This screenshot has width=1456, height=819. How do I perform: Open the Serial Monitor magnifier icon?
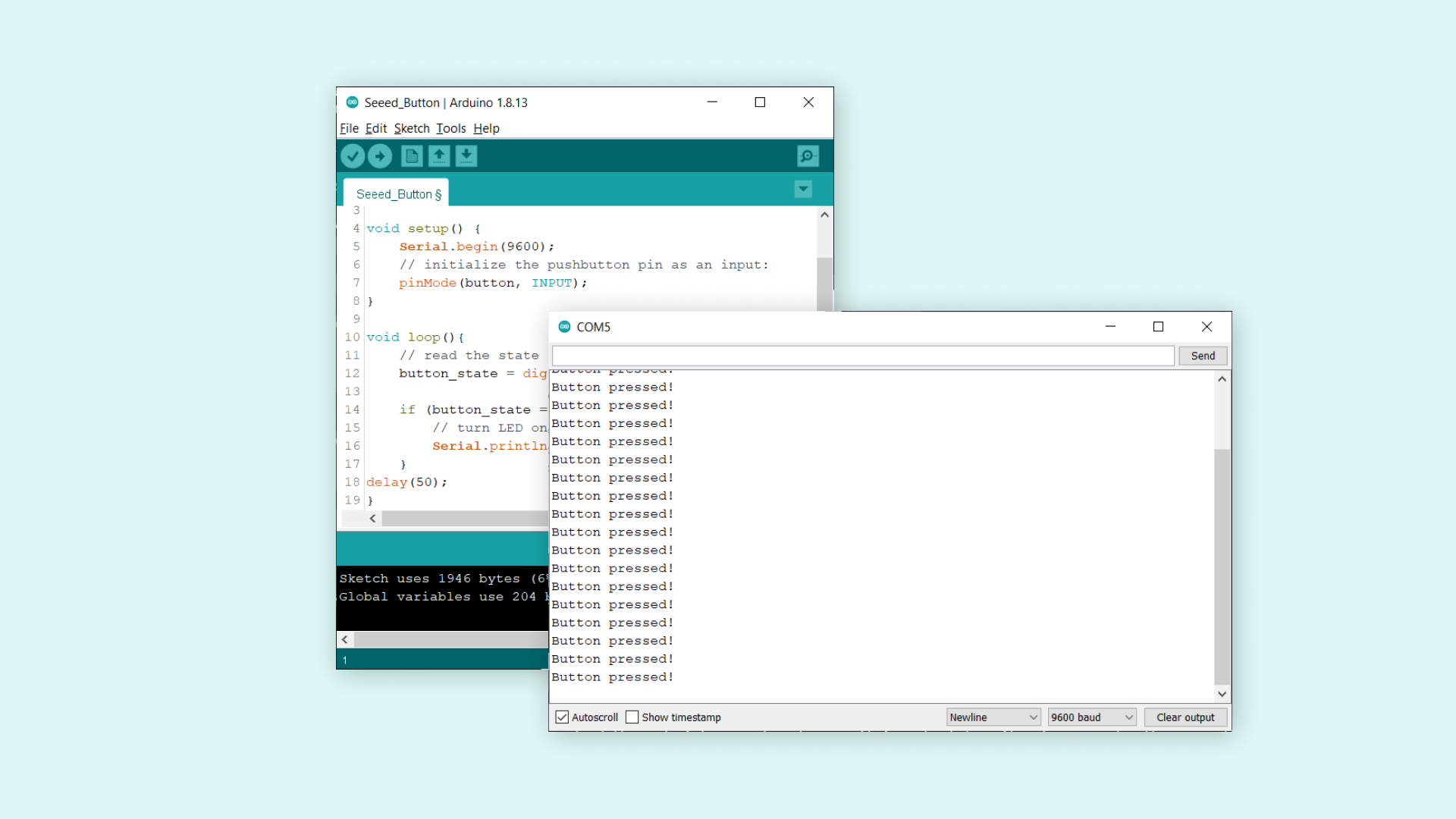pos(808,156)
